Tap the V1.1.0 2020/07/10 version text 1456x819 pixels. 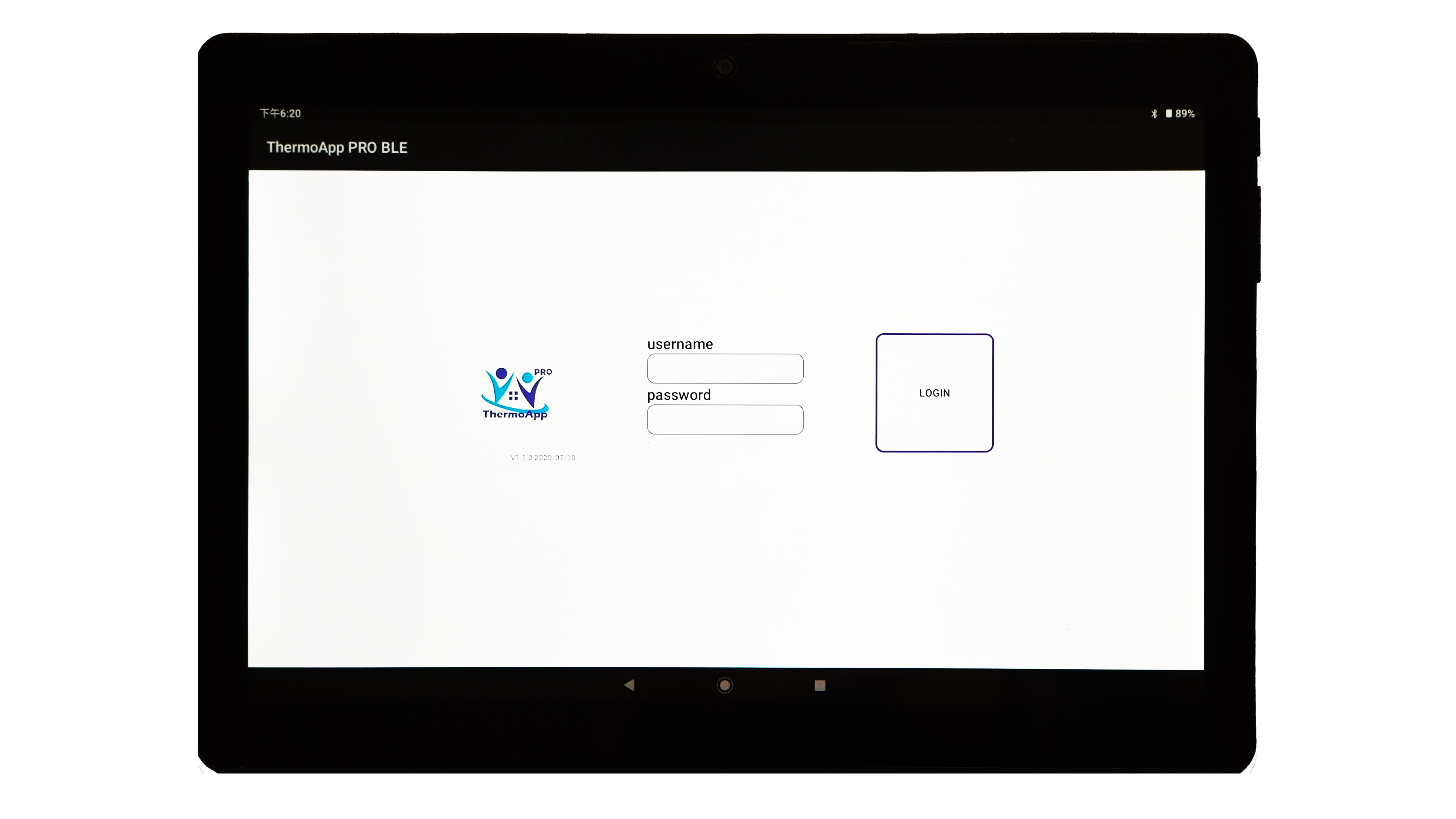[543, 458]
